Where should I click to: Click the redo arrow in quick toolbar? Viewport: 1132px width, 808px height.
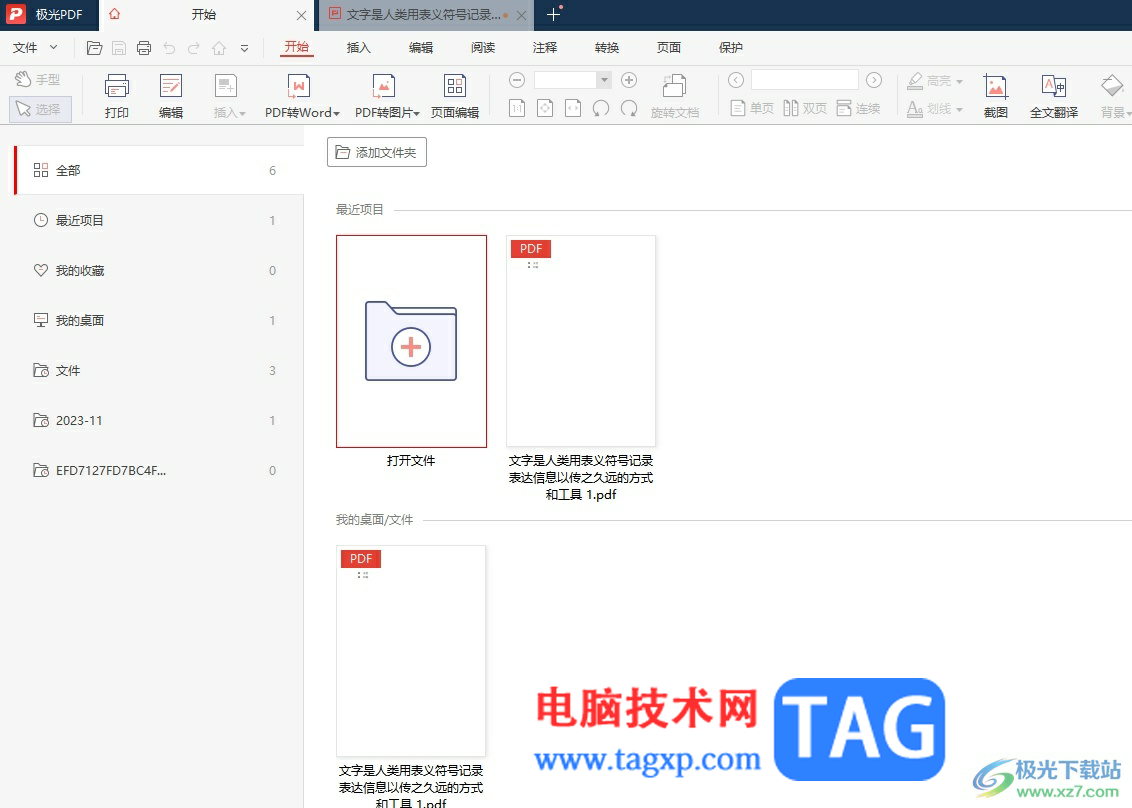pyautogui.click(x=193, y=48)
